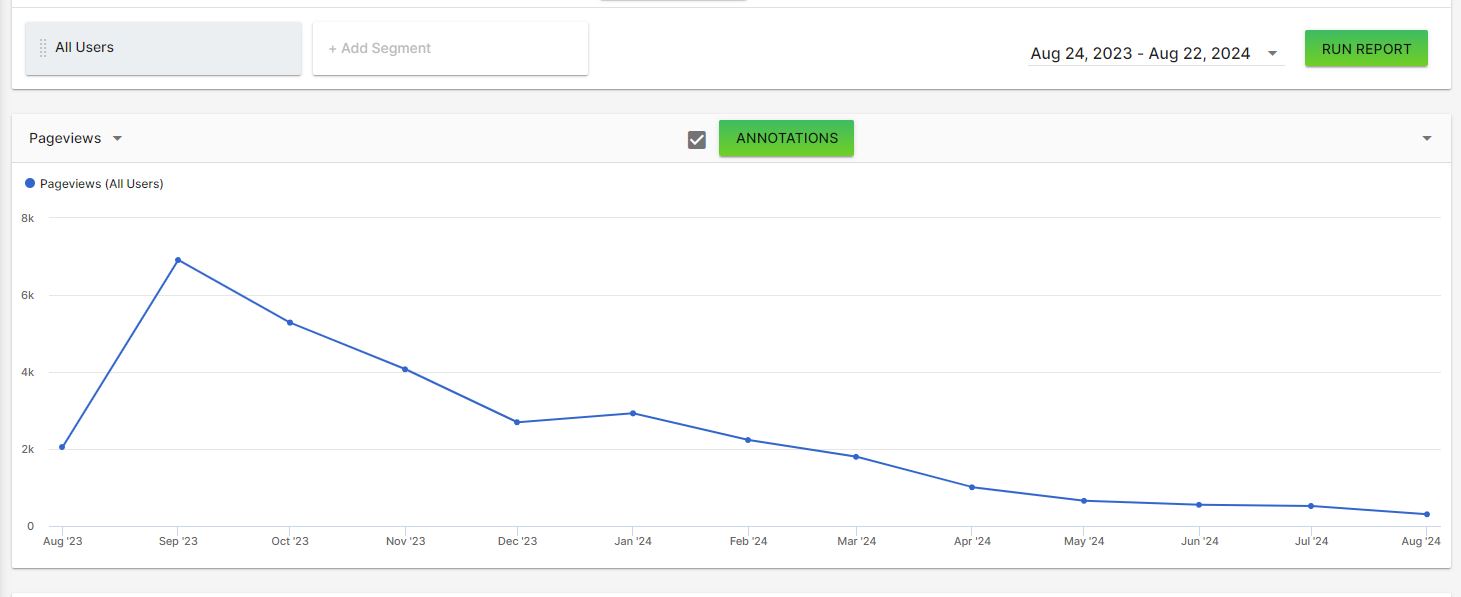
Task: Click the Sep '23 peak data point
Action: [x=178, y=260]
